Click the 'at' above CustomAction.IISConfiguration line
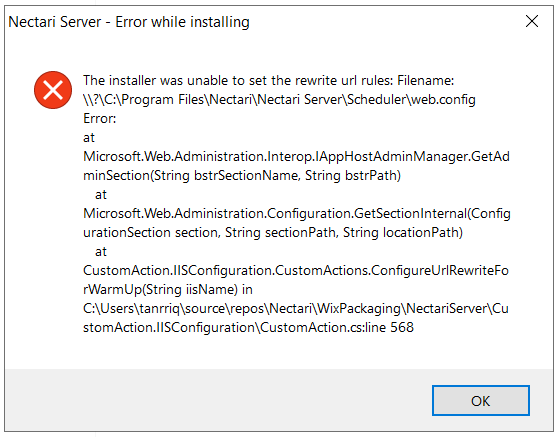558x437 pixels. [x=101, y=252]
